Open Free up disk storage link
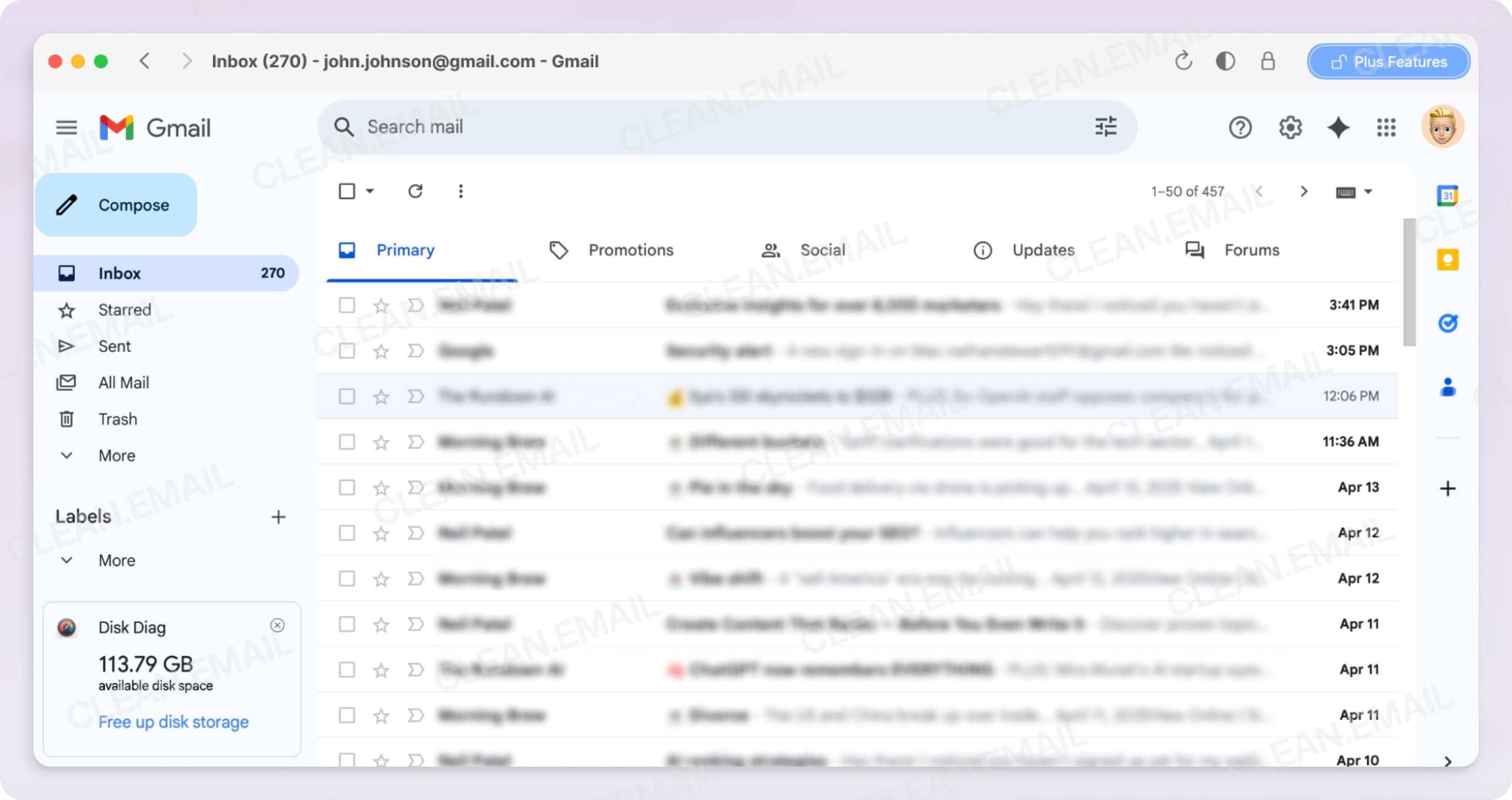Image resolution: width=1512 pixels, height=800 pixels. pos(172,722)
